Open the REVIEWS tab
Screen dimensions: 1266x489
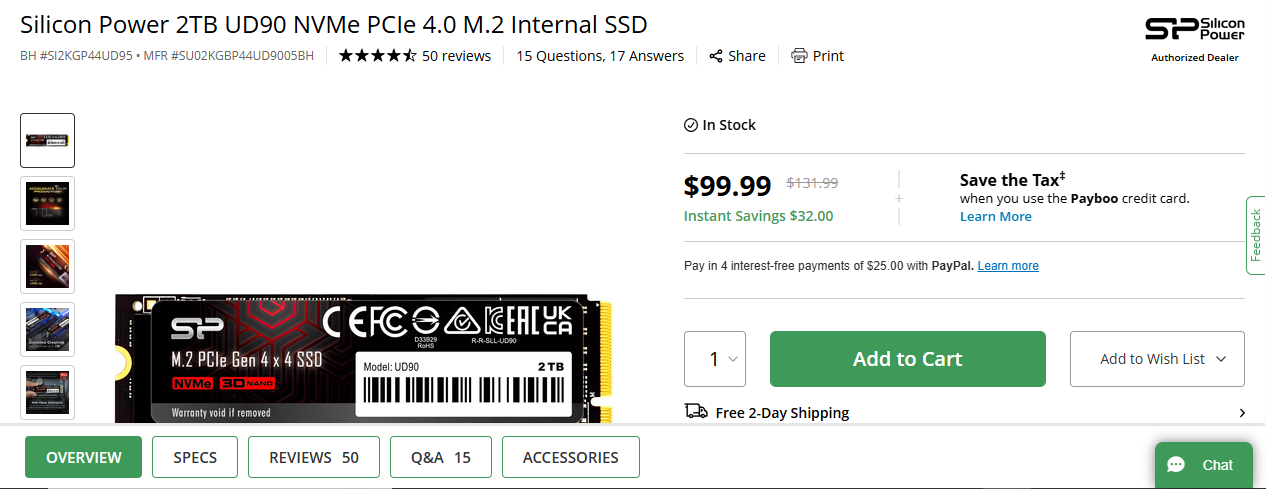314,457
